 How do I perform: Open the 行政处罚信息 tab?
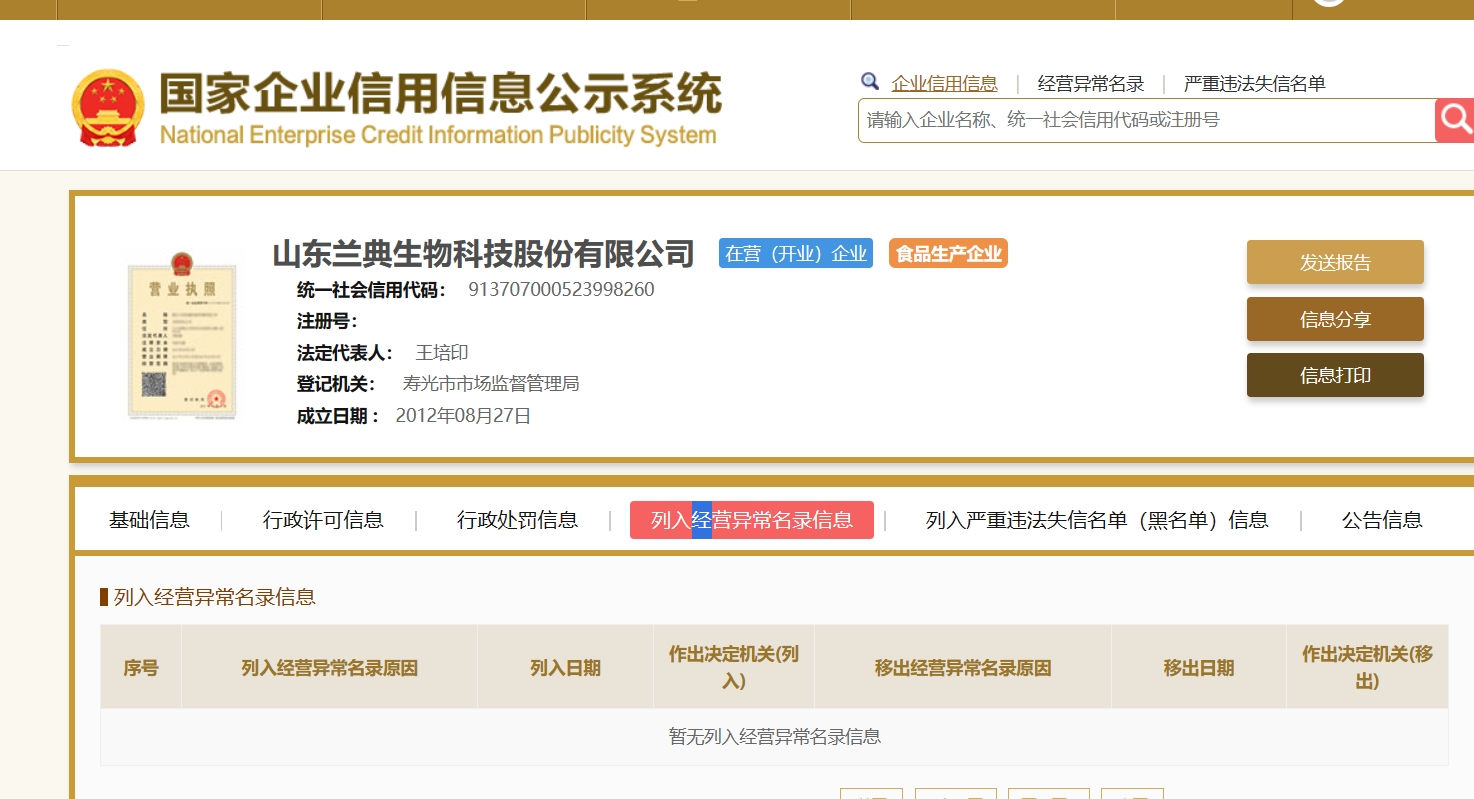(517, 520)
